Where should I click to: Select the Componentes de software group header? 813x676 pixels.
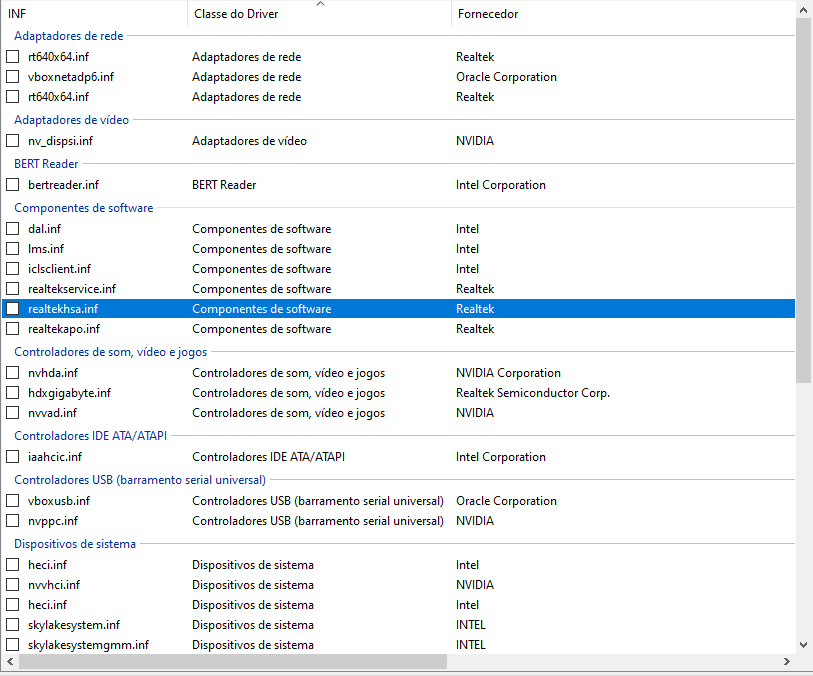[x=83, y=208]
